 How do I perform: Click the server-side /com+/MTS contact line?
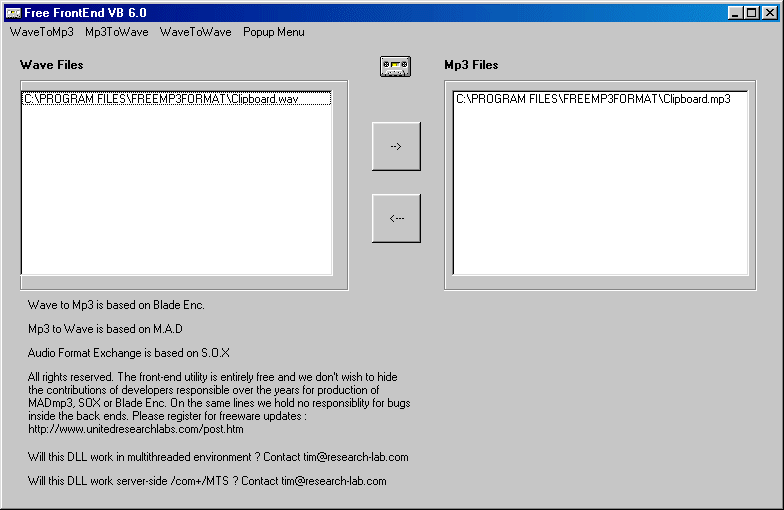click(207, 481)
